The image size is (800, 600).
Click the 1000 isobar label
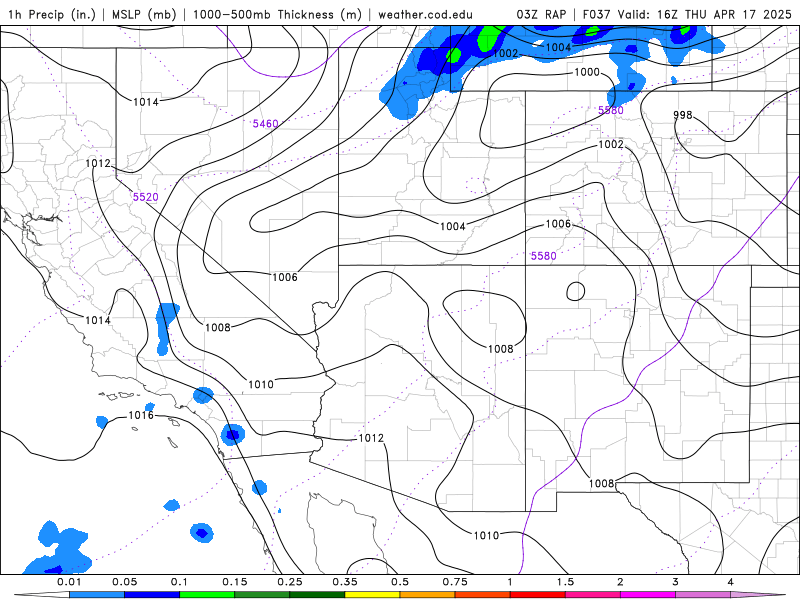(587, 72)
